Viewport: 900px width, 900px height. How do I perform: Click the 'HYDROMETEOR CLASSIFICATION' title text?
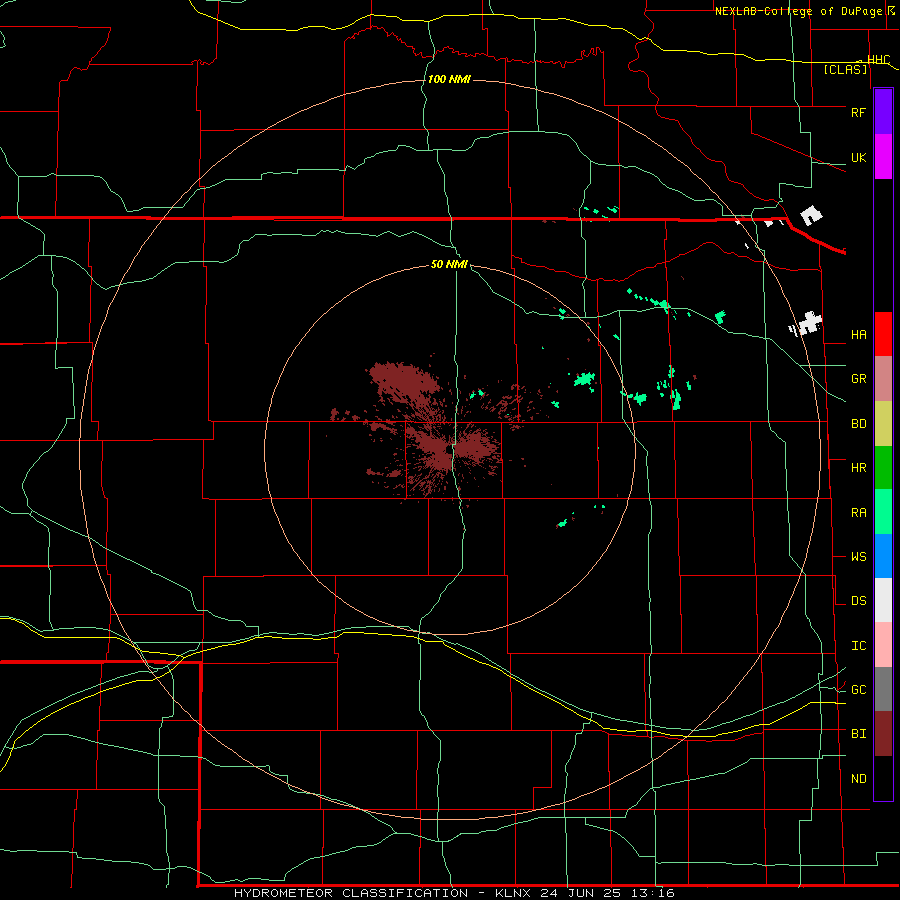click(x=351, y=893)
